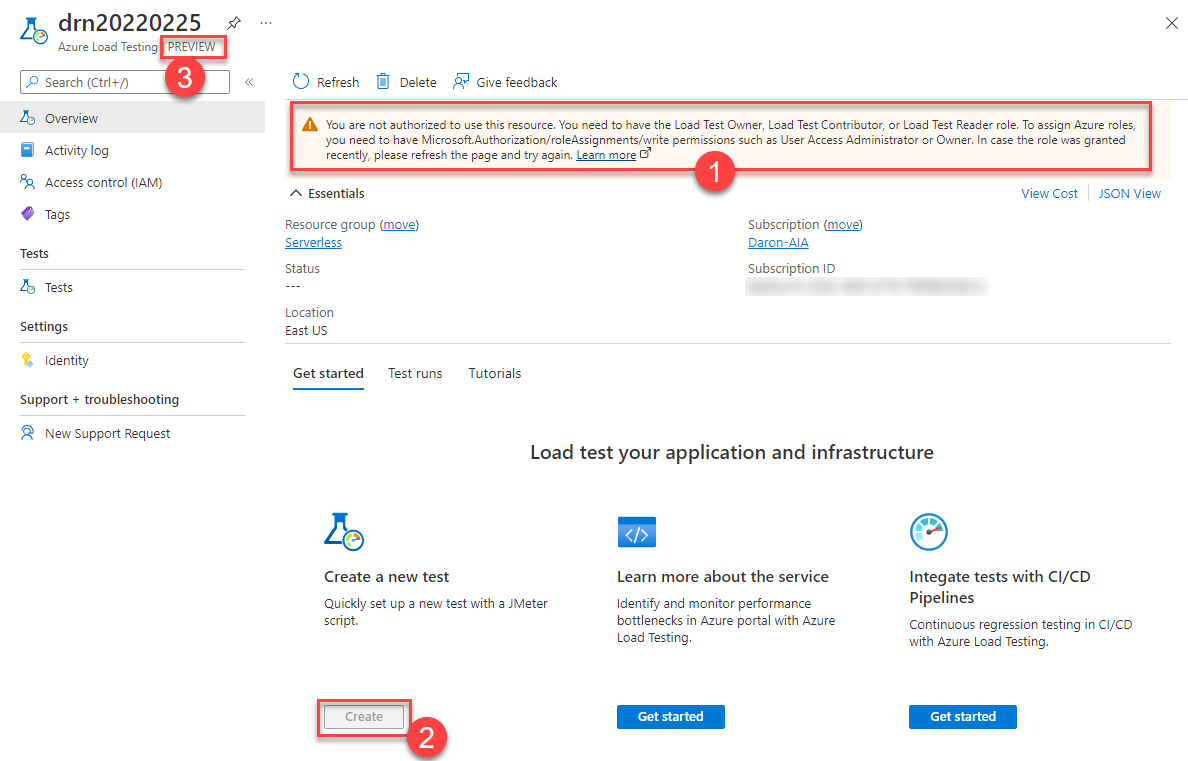Viewport: 1188px width, 761px height.
Task: Delete this resource using toolbar icon
Action: 405,82
